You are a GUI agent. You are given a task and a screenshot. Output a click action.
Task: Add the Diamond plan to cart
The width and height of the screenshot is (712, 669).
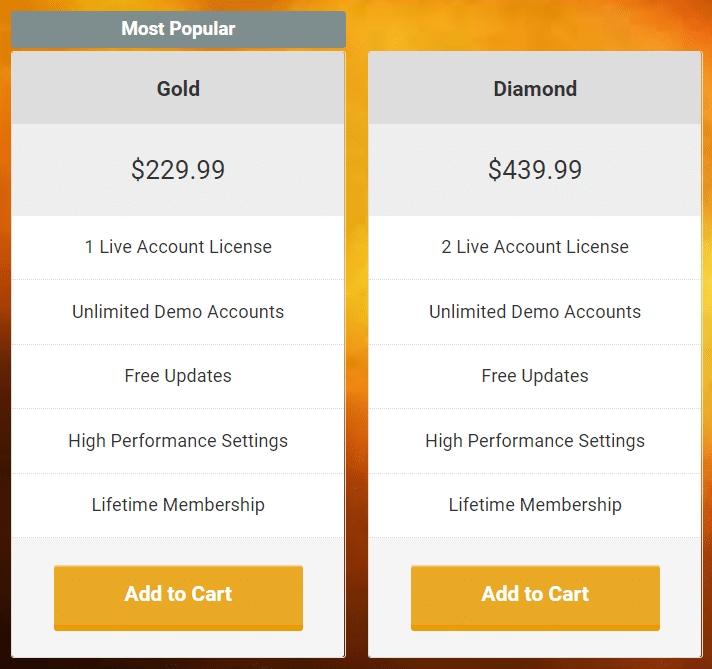coord(535,597)
